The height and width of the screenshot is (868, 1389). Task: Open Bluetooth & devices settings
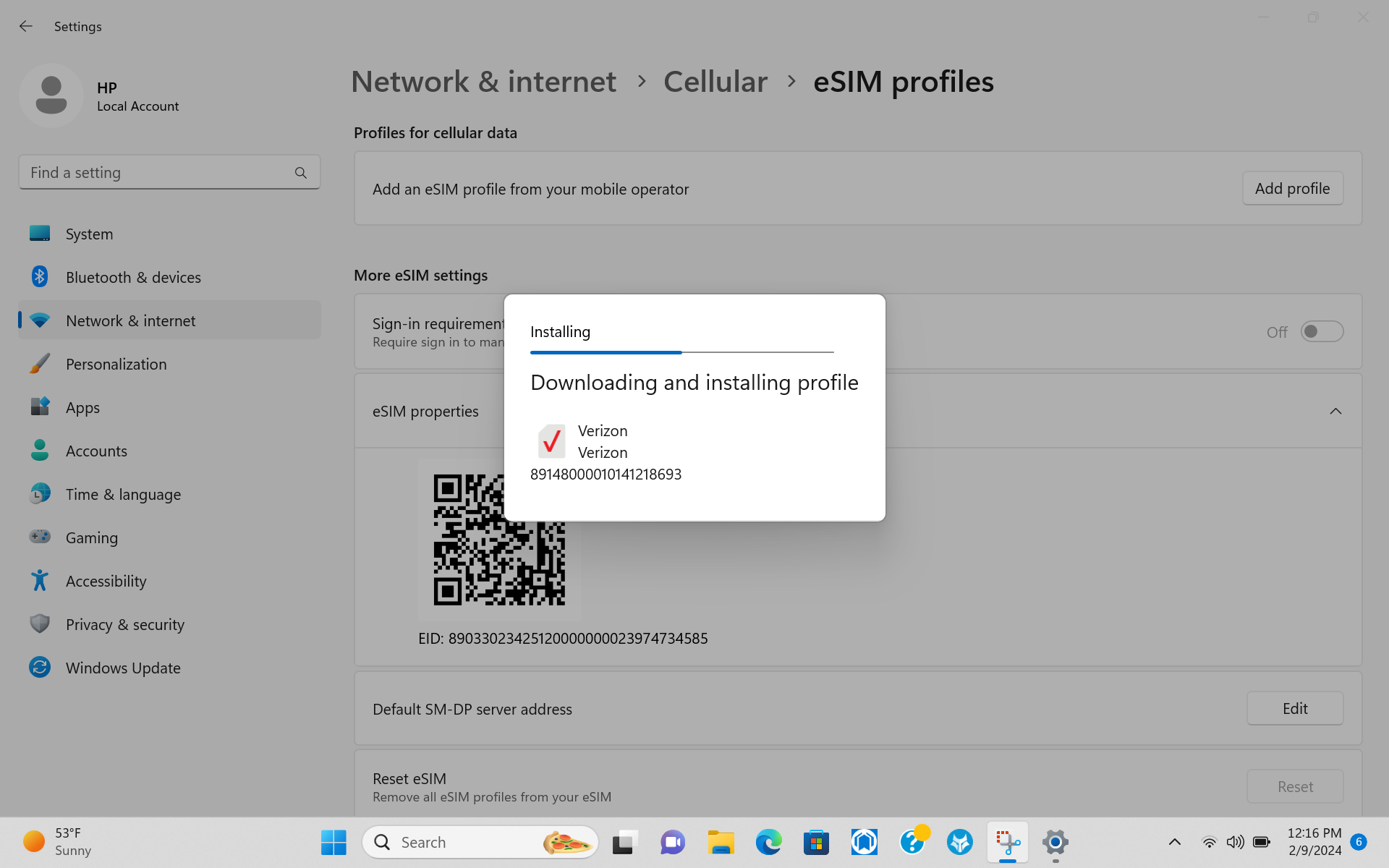pos(169,277)
